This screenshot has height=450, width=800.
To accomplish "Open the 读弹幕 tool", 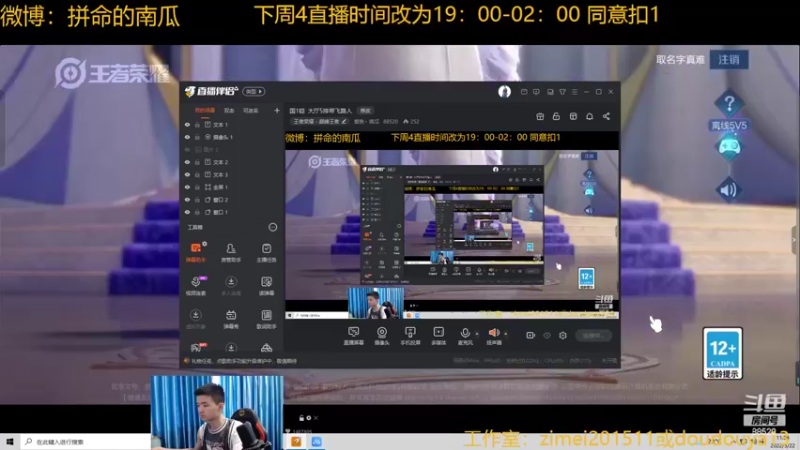I will [x=266, y=286].
